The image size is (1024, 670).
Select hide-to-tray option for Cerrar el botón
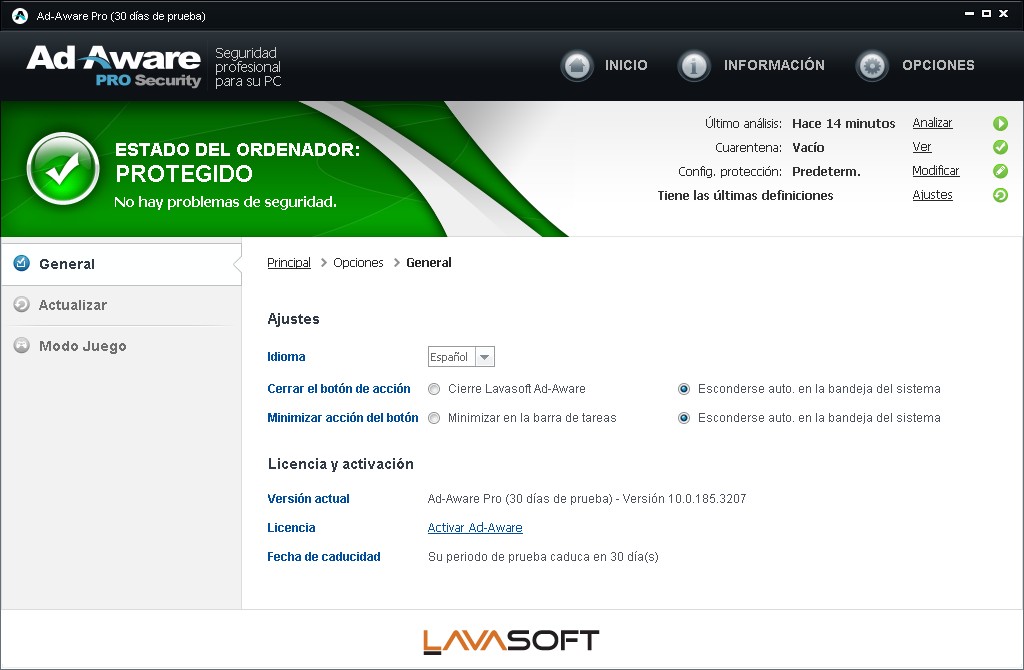684,389
